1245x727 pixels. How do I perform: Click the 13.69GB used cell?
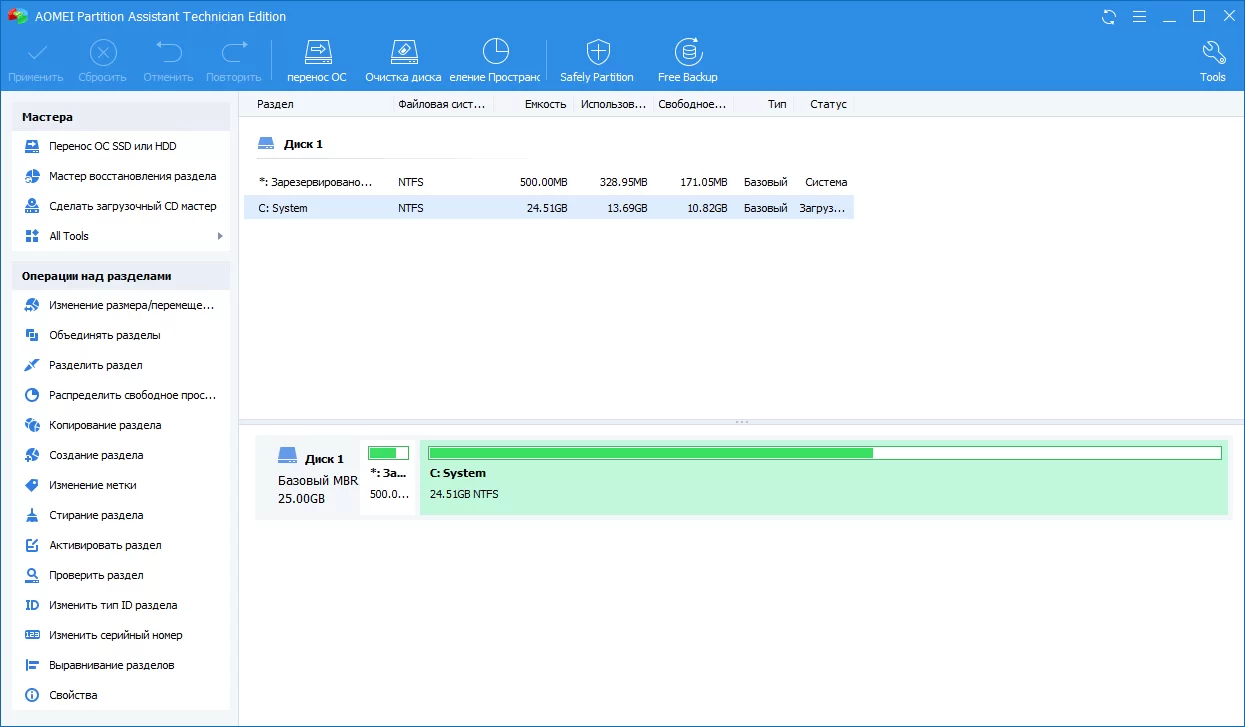click(626, 208)
